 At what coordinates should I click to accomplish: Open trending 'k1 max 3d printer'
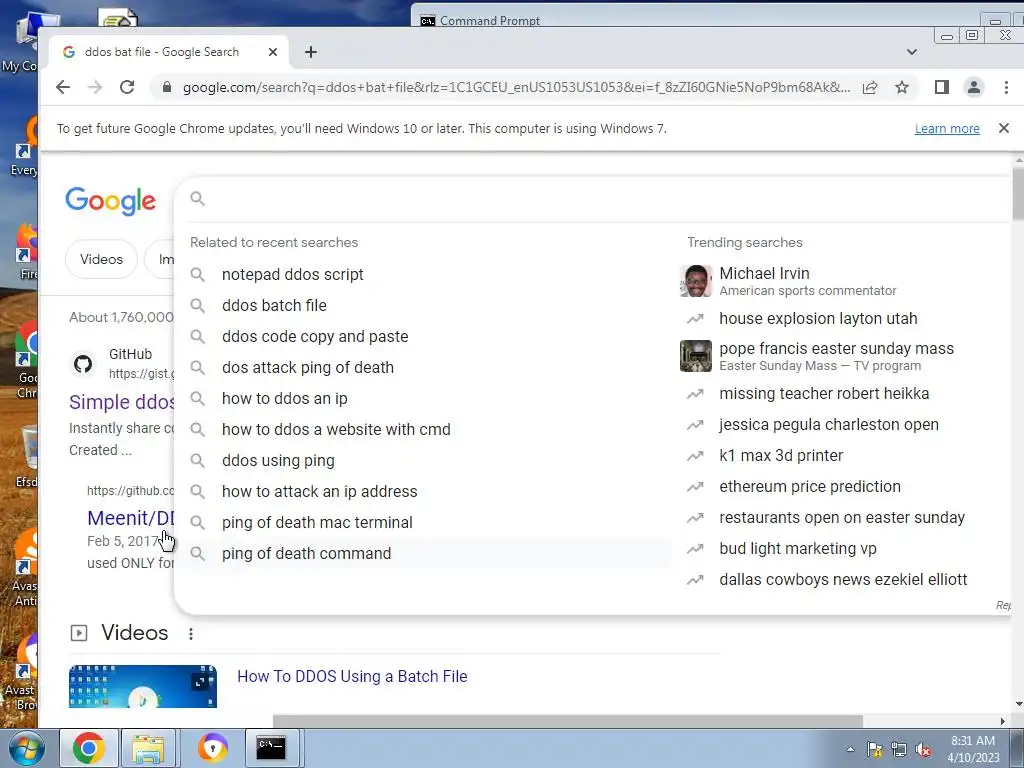coord(781,456)
